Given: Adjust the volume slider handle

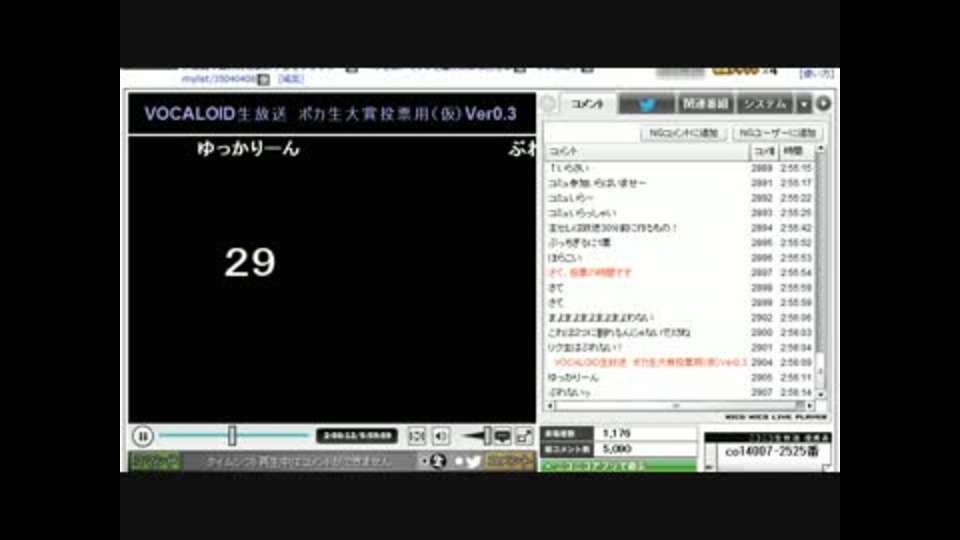Looking at the screenshot, I should [487, 436].
